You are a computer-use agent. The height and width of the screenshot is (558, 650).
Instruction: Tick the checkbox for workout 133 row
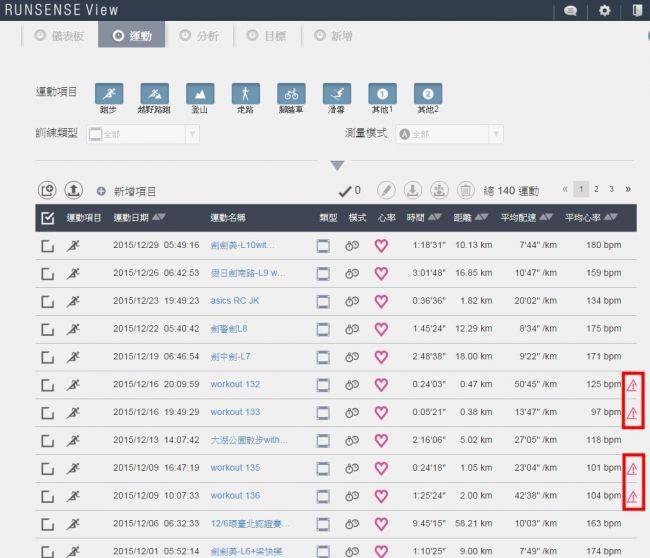coord(47,412)
